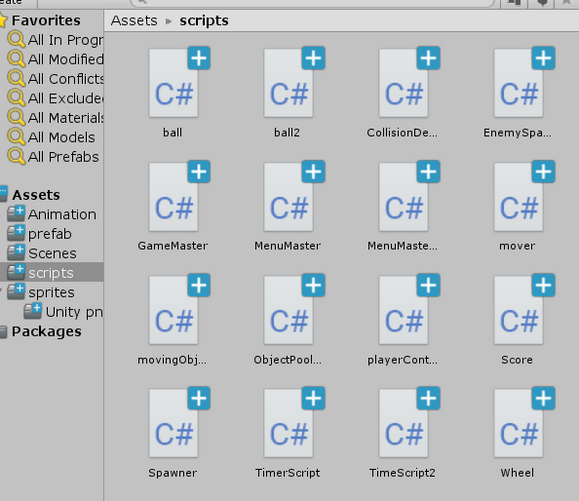Click the Wheel file name label

517,473
